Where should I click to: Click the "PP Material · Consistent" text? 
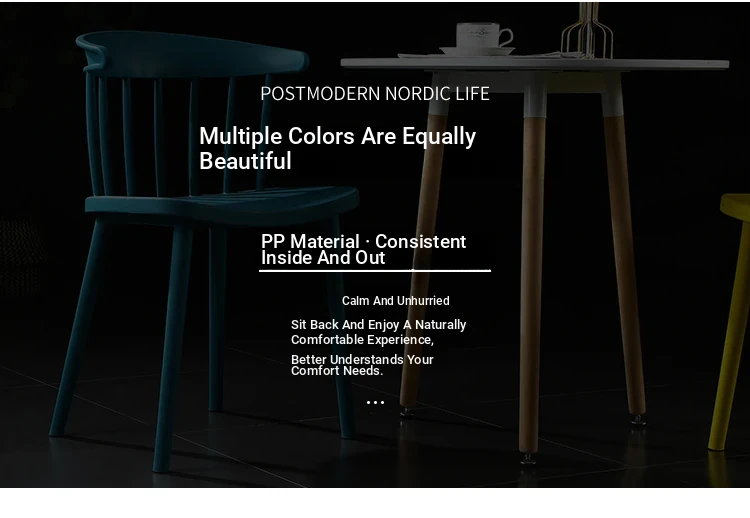(x=363, y=242)
